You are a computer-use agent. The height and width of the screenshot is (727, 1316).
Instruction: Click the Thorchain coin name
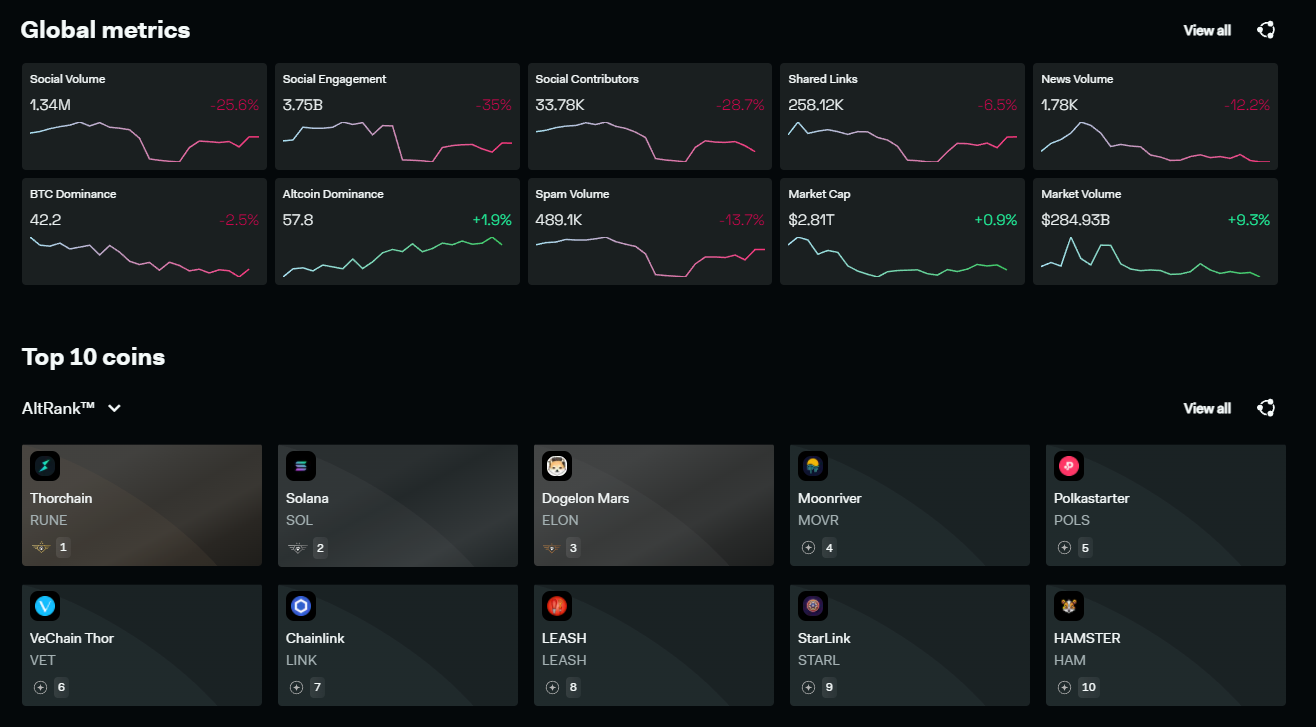[x=61, y=498]
